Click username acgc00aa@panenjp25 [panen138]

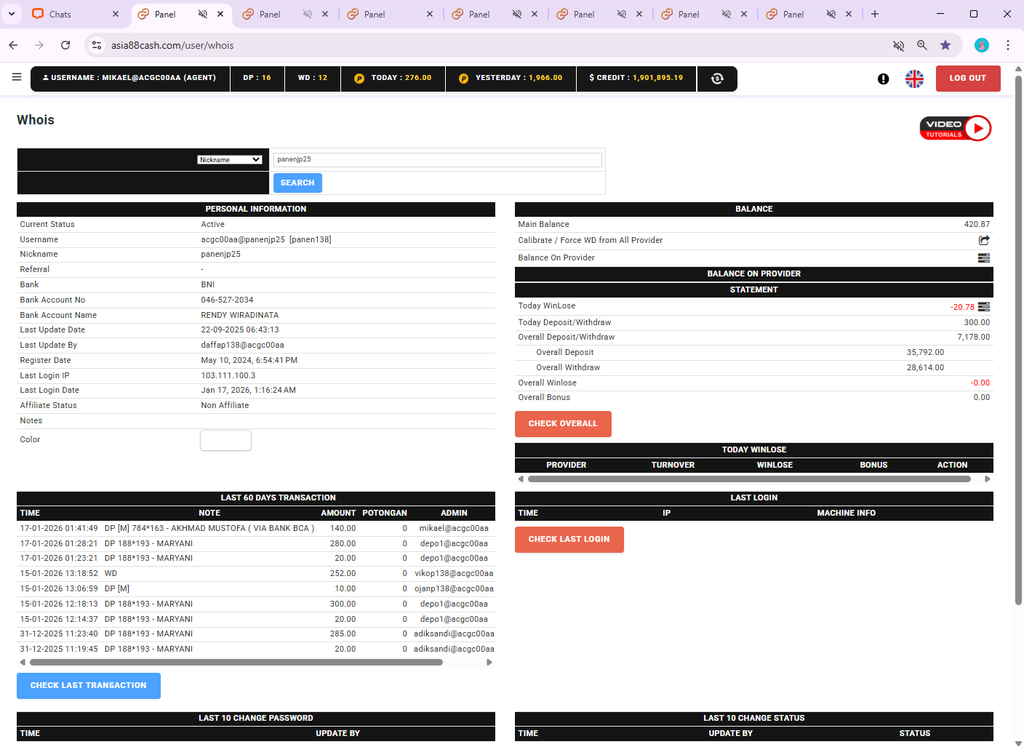pyautogui.click(x=266, y=240)
